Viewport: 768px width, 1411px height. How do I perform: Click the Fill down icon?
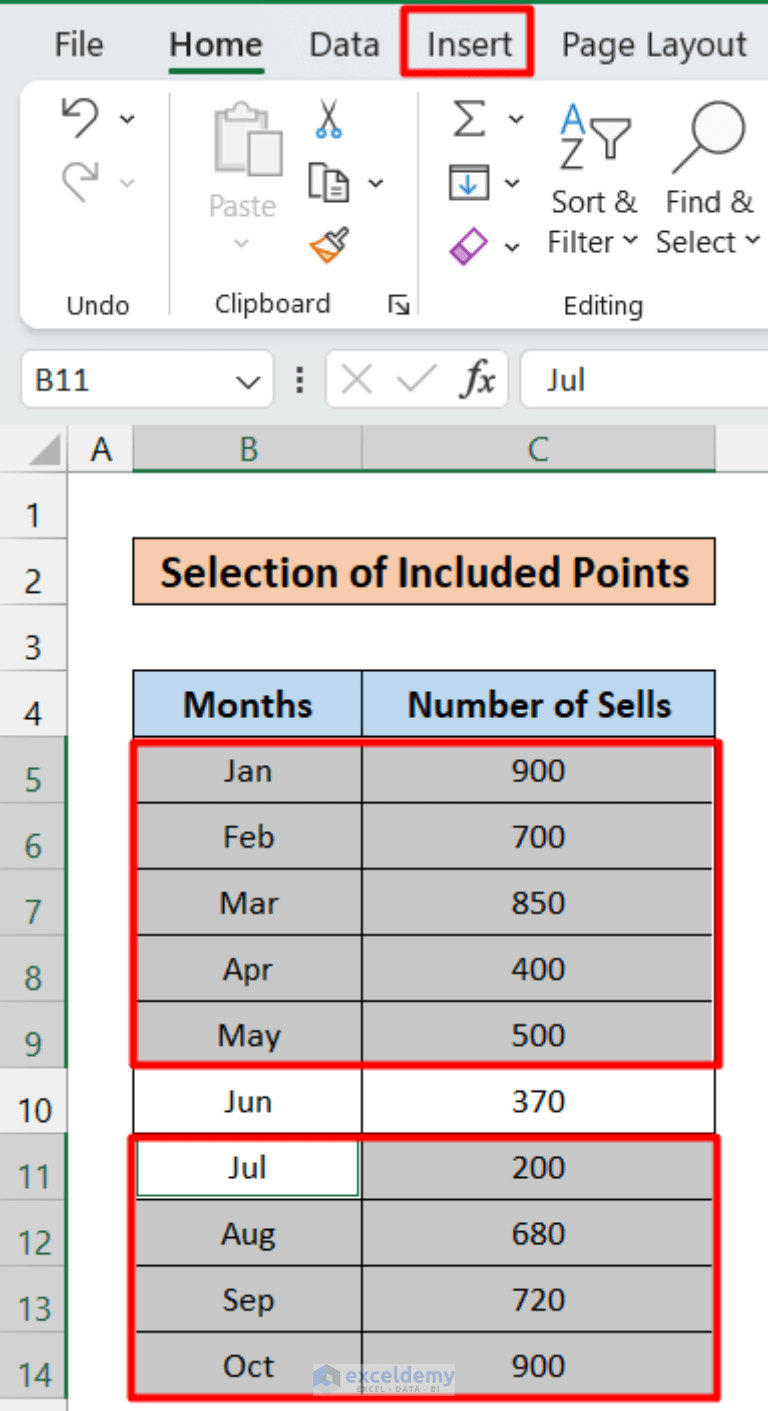point(468,182)
